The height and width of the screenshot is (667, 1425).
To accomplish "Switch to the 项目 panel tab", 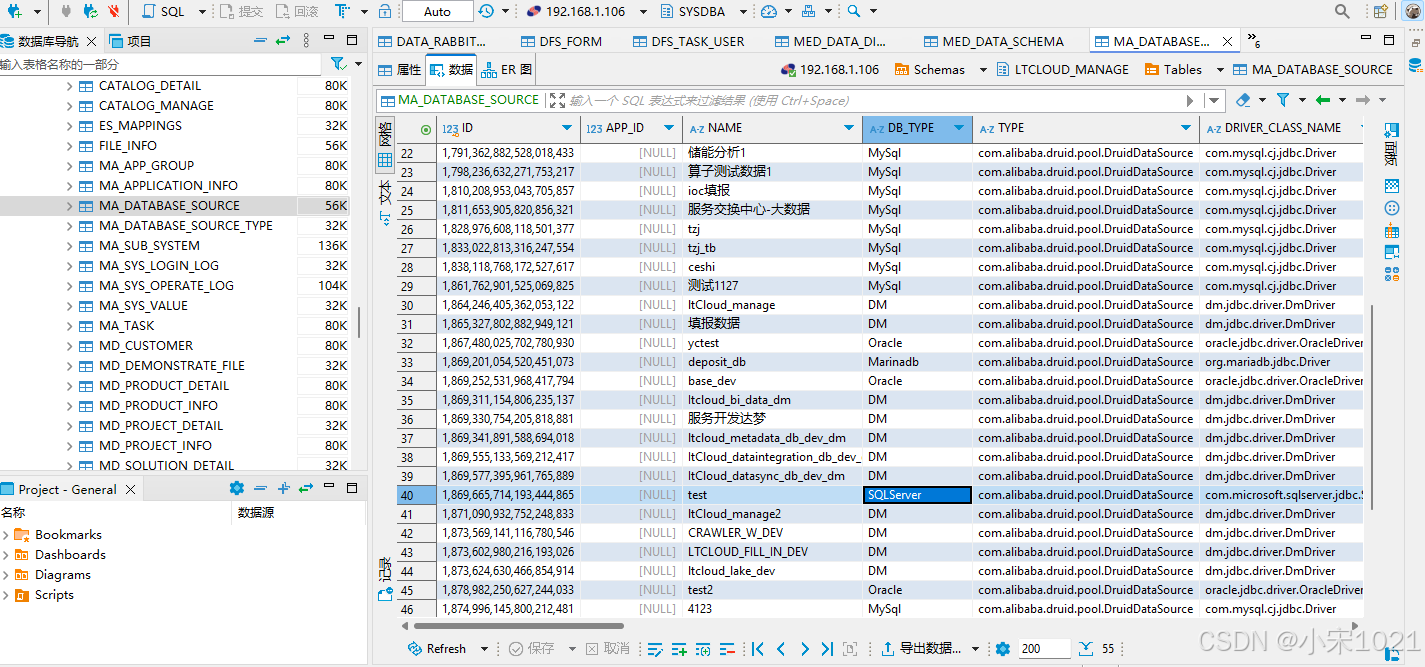I will 130,41.
